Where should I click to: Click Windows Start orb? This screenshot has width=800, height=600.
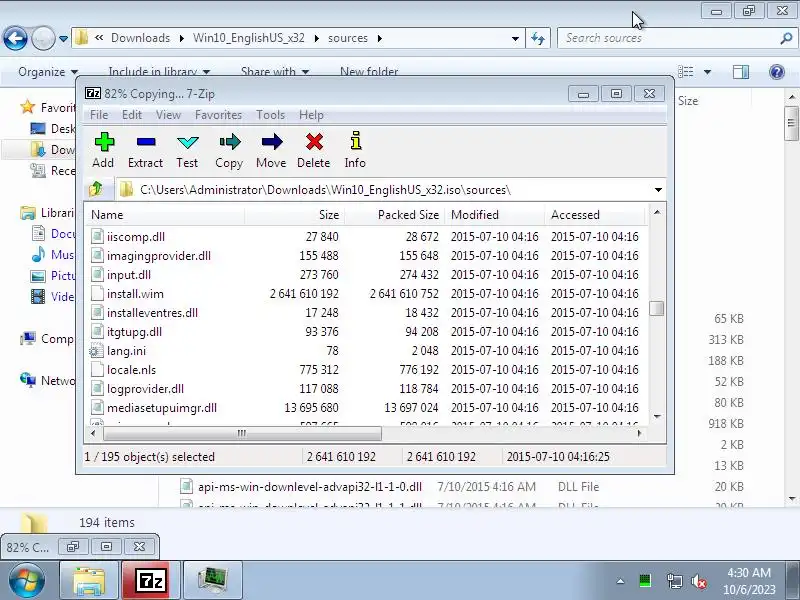[26, 580]
